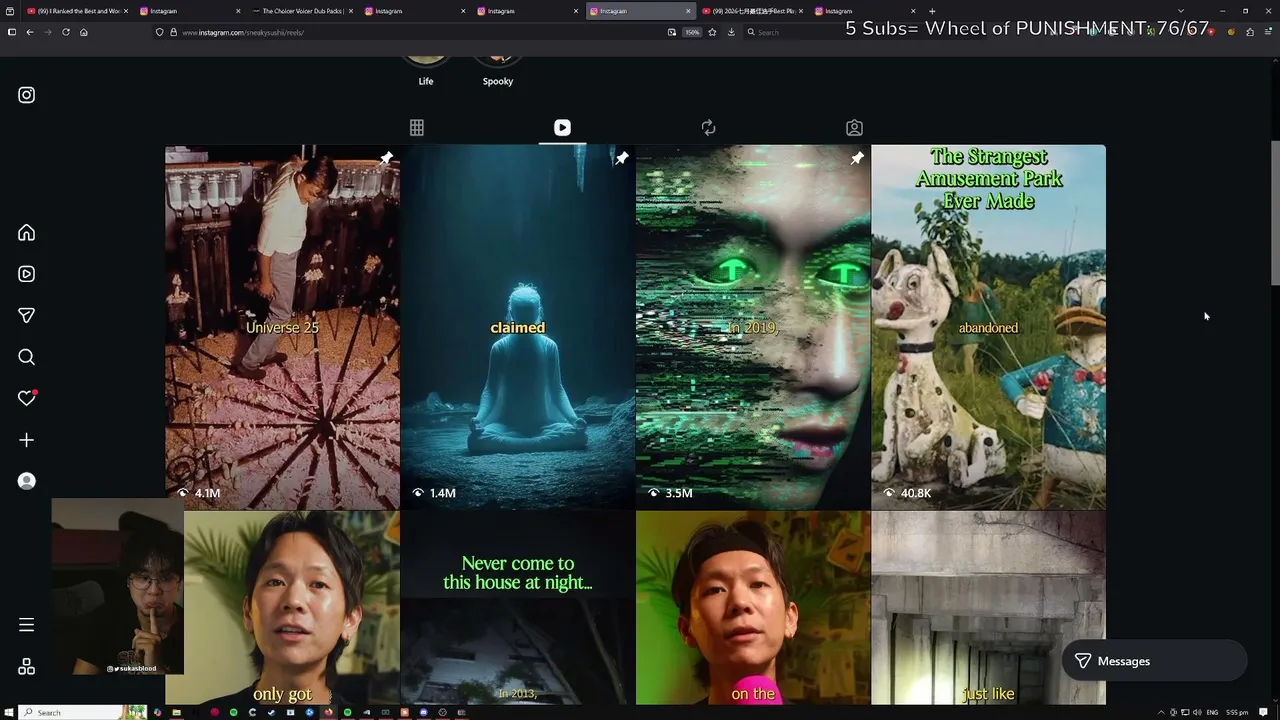The image size is (1280, 720).
Task: Open Instagram home via the logo icon
Action: click(27, 95)
